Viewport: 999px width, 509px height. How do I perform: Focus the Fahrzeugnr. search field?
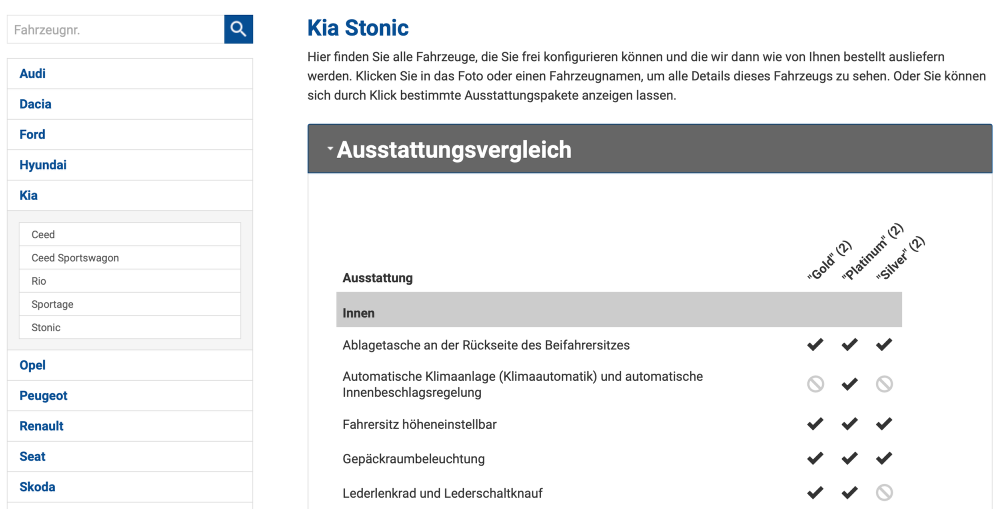[115, 30]
